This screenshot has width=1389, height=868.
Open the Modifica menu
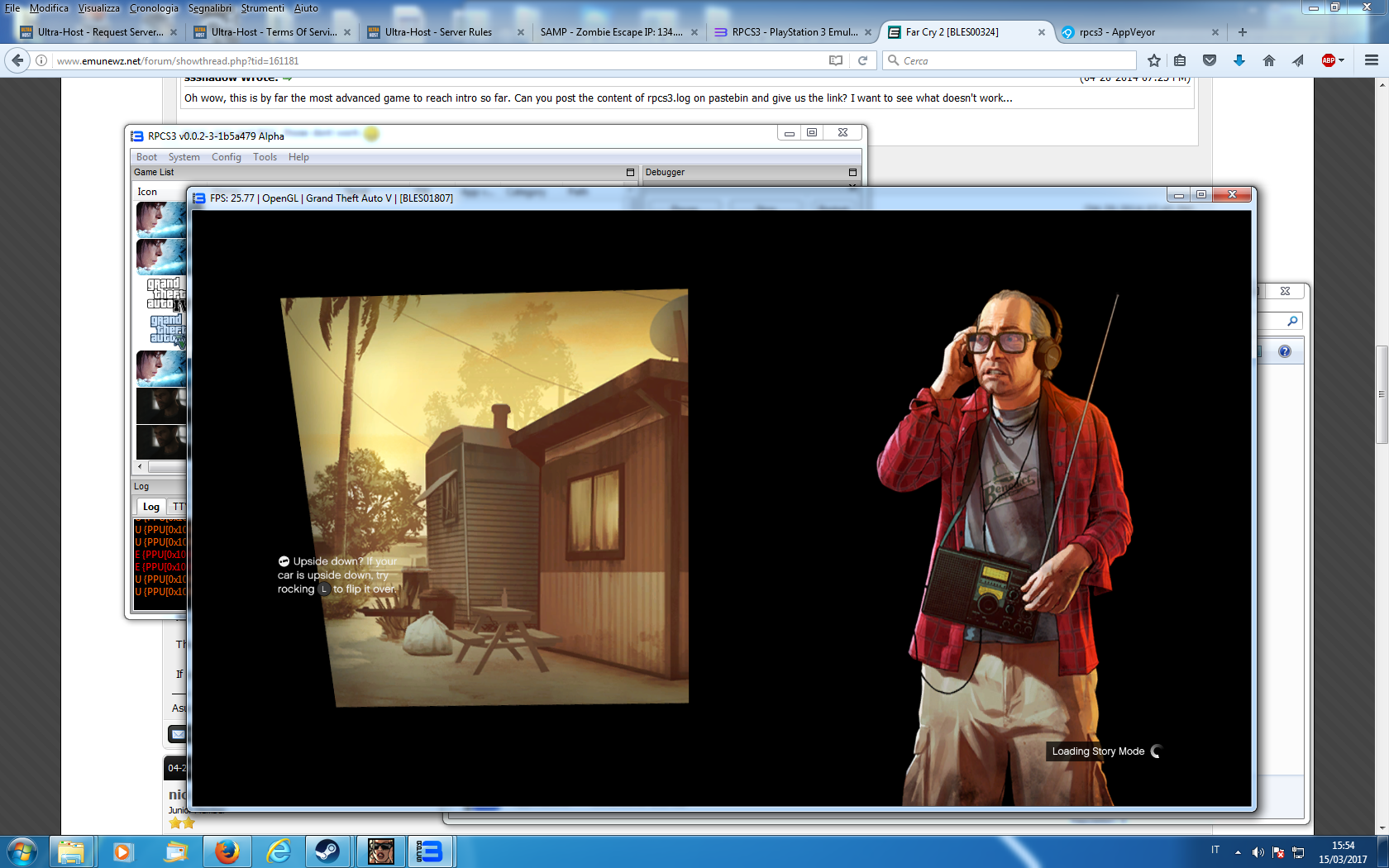click(49, 8)
